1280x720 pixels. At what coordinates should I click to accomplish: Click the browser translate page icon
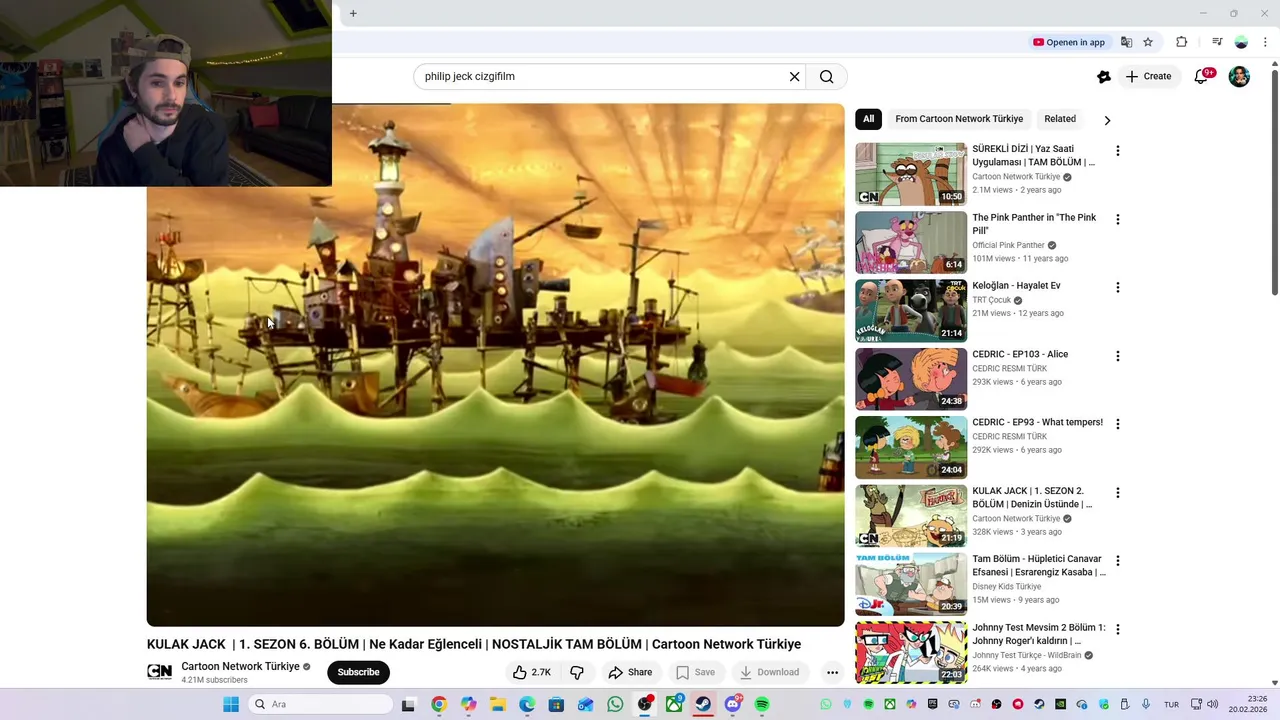click(x=1126, y=42)
